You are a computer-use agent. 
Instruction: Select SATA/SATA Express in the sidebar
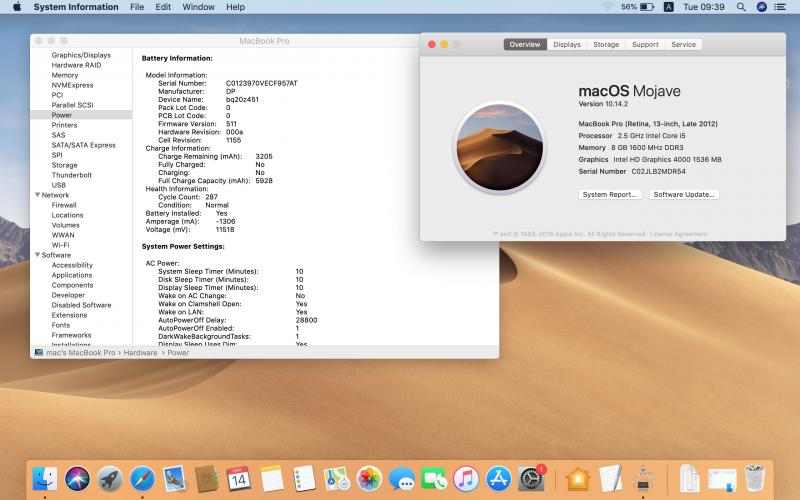(x=84, y=145)
